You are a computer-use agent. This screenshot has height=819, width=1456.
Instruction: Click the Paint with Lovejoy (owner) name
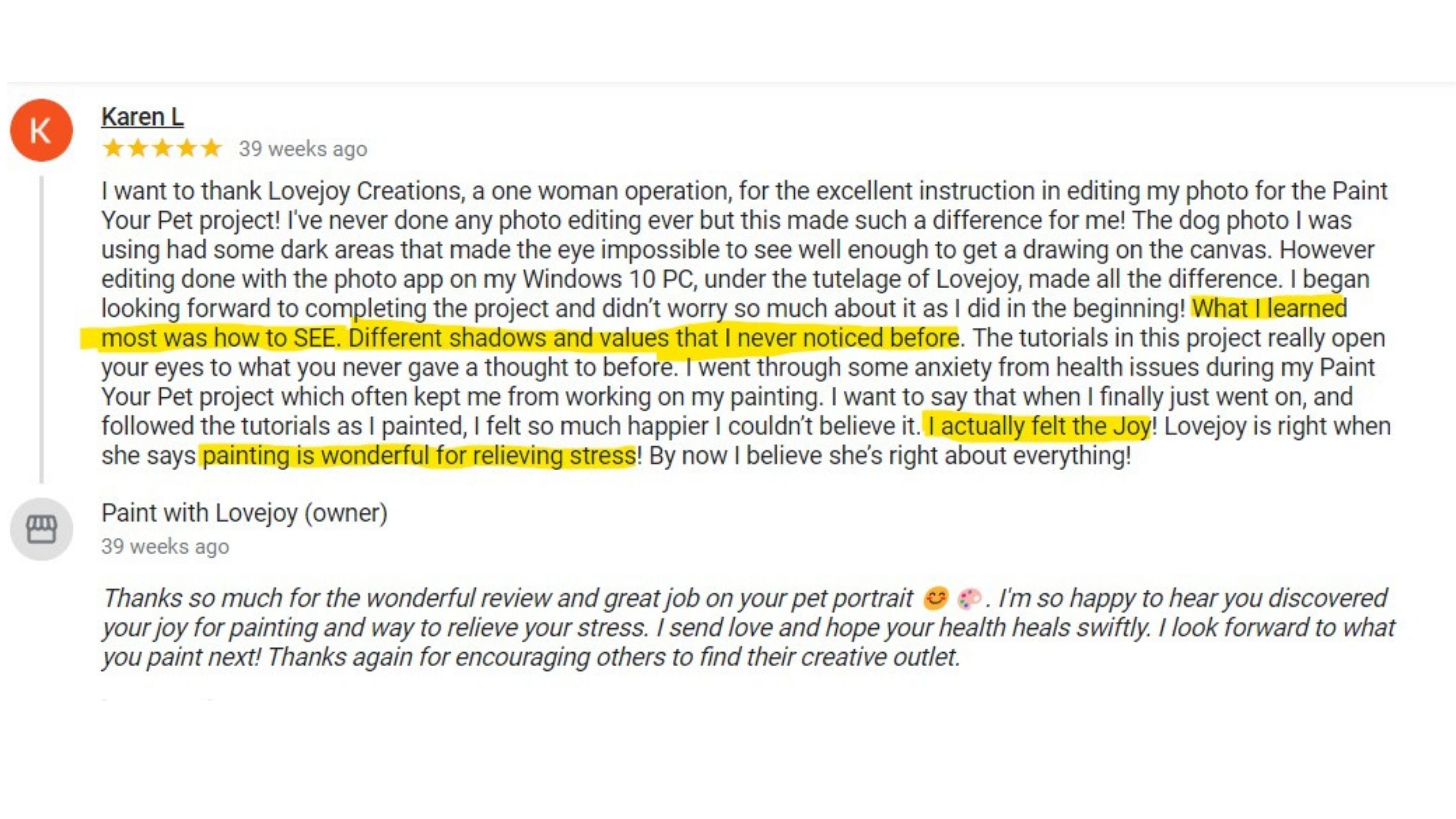tap(244, 513)
